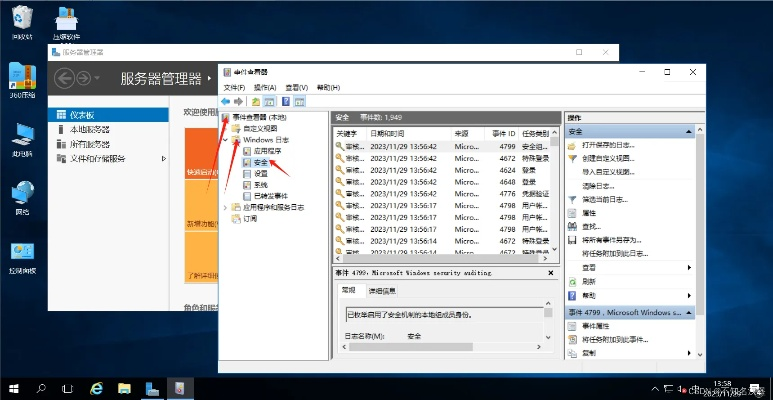Toggle the show/hide action pane toolbar icon
Viewport: 773px width, 400px height.
tap(299, 102)
